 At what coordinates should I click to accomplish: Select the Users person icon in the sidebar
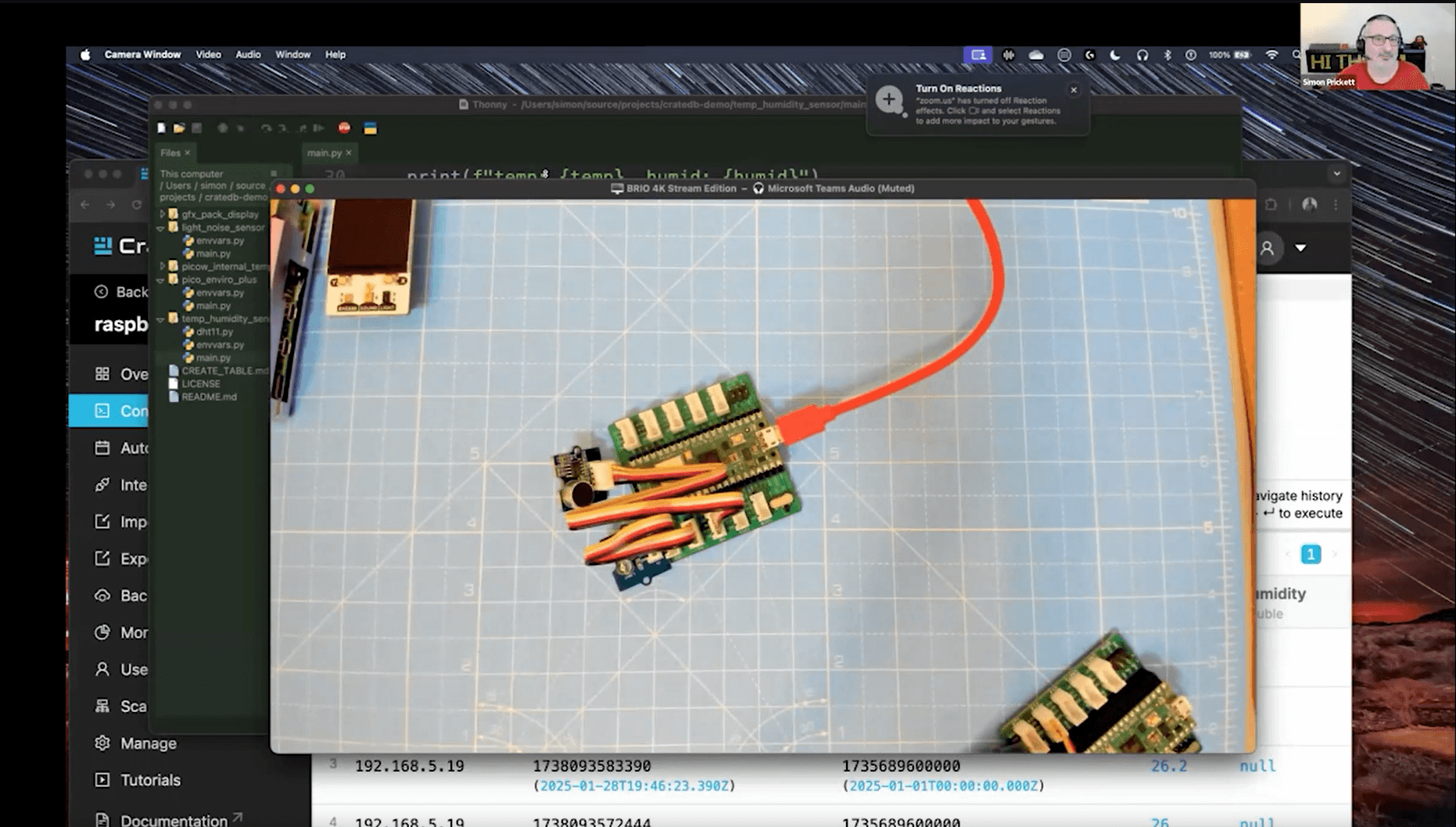(x=102, y=669)
